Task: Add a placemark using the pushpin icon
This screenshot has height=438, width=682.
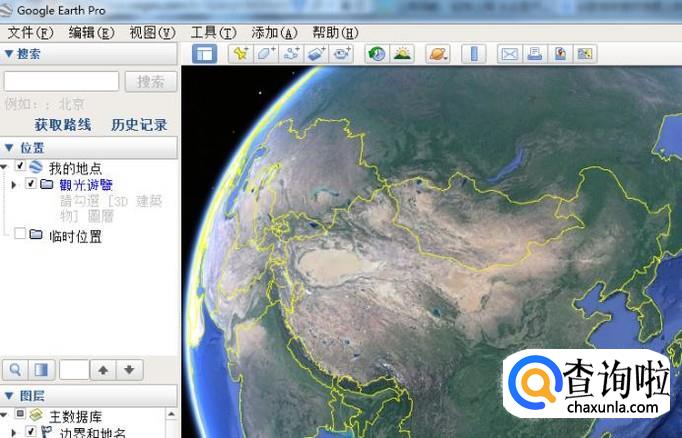Action: [241, 54]
